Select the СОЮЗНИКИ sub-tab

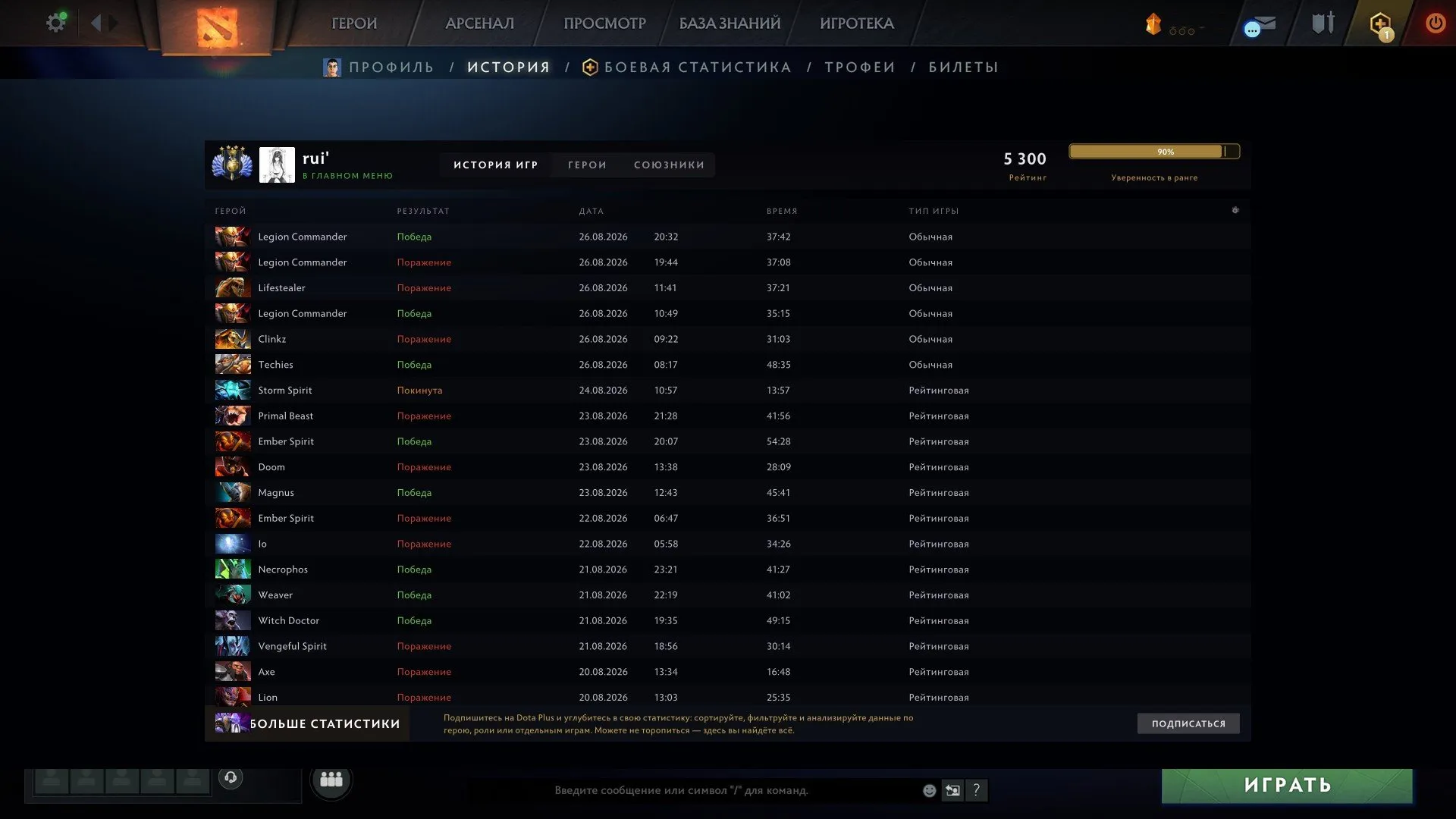(669, 165)
